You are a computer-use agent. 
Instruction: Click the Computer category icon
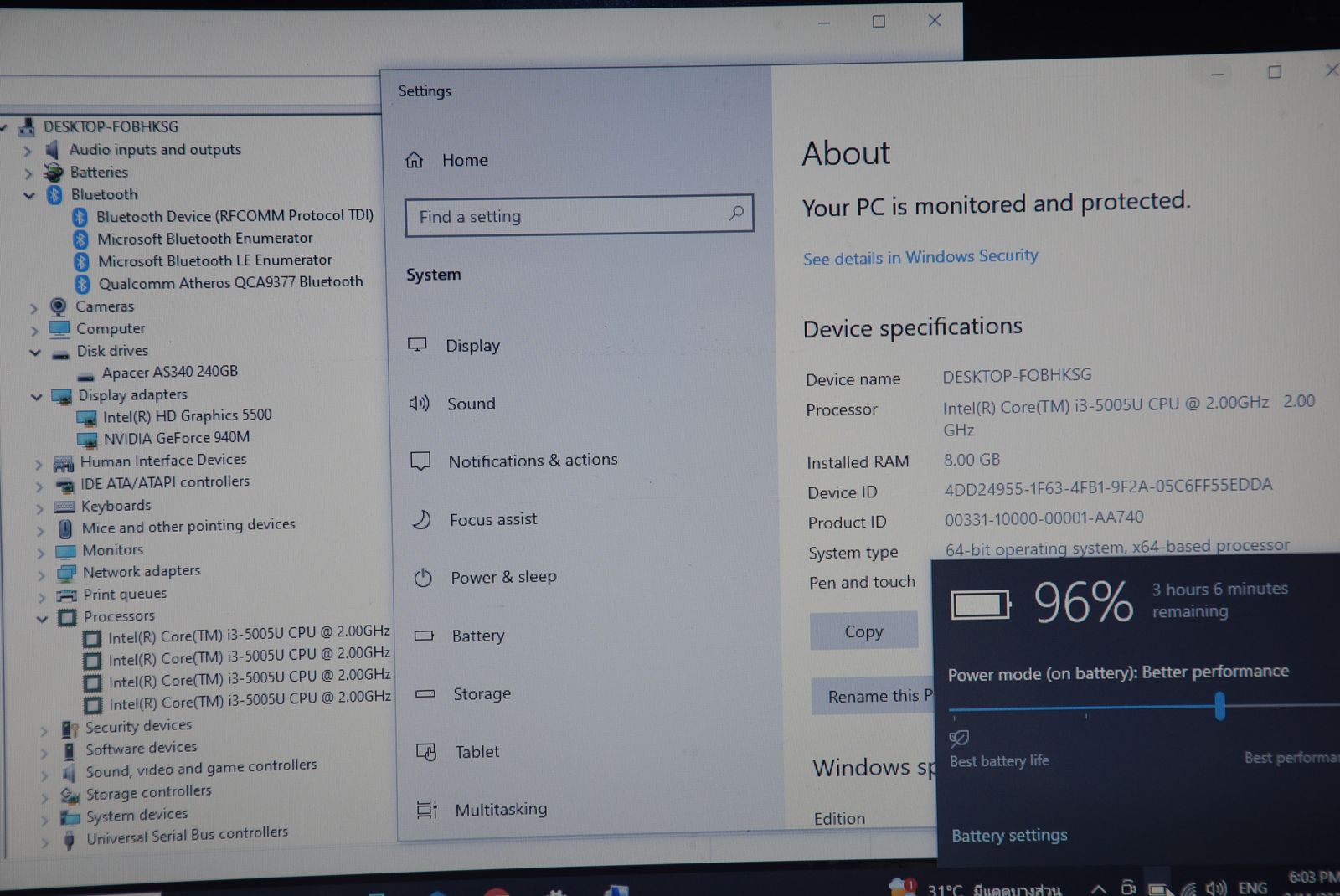pos(59,329)
